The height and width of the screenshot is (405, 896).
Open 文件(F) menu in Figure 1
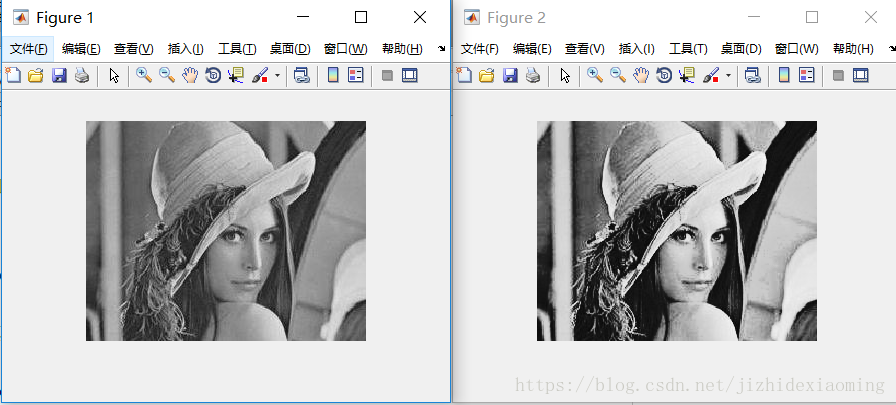click(29, 49)
